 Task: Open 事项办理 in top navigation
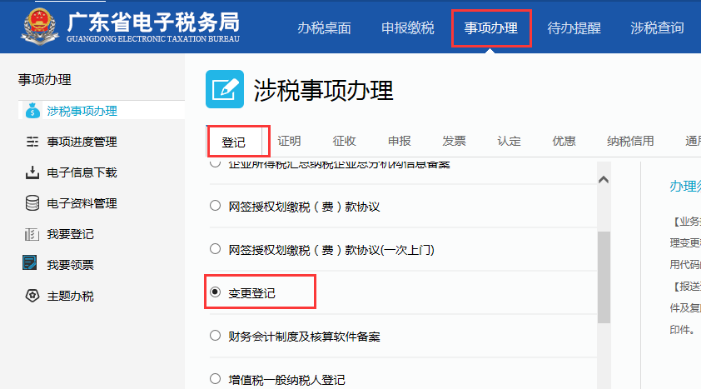491,28
